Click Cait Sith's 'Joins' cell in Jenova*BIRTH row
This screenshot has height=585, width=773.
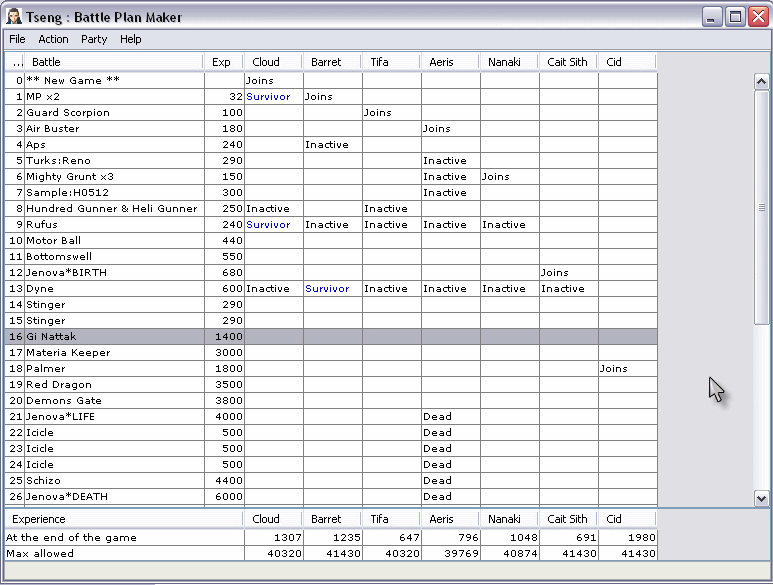tap(569, 273)
